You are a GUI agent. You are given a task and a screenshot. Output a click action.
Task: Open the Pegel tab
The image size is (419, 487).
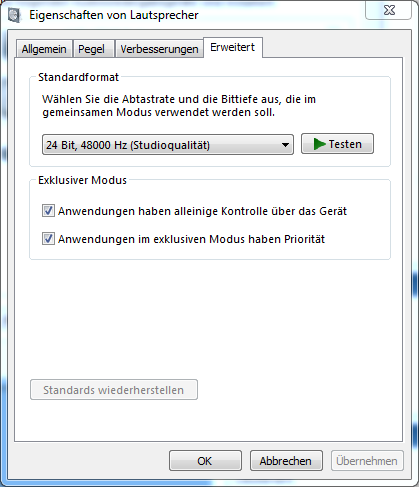pos(91,49)
